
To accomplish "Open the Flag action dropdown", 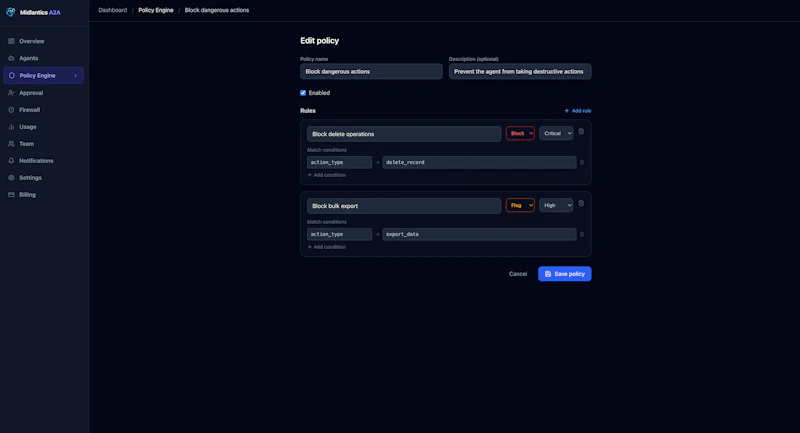I will (520, 205).
